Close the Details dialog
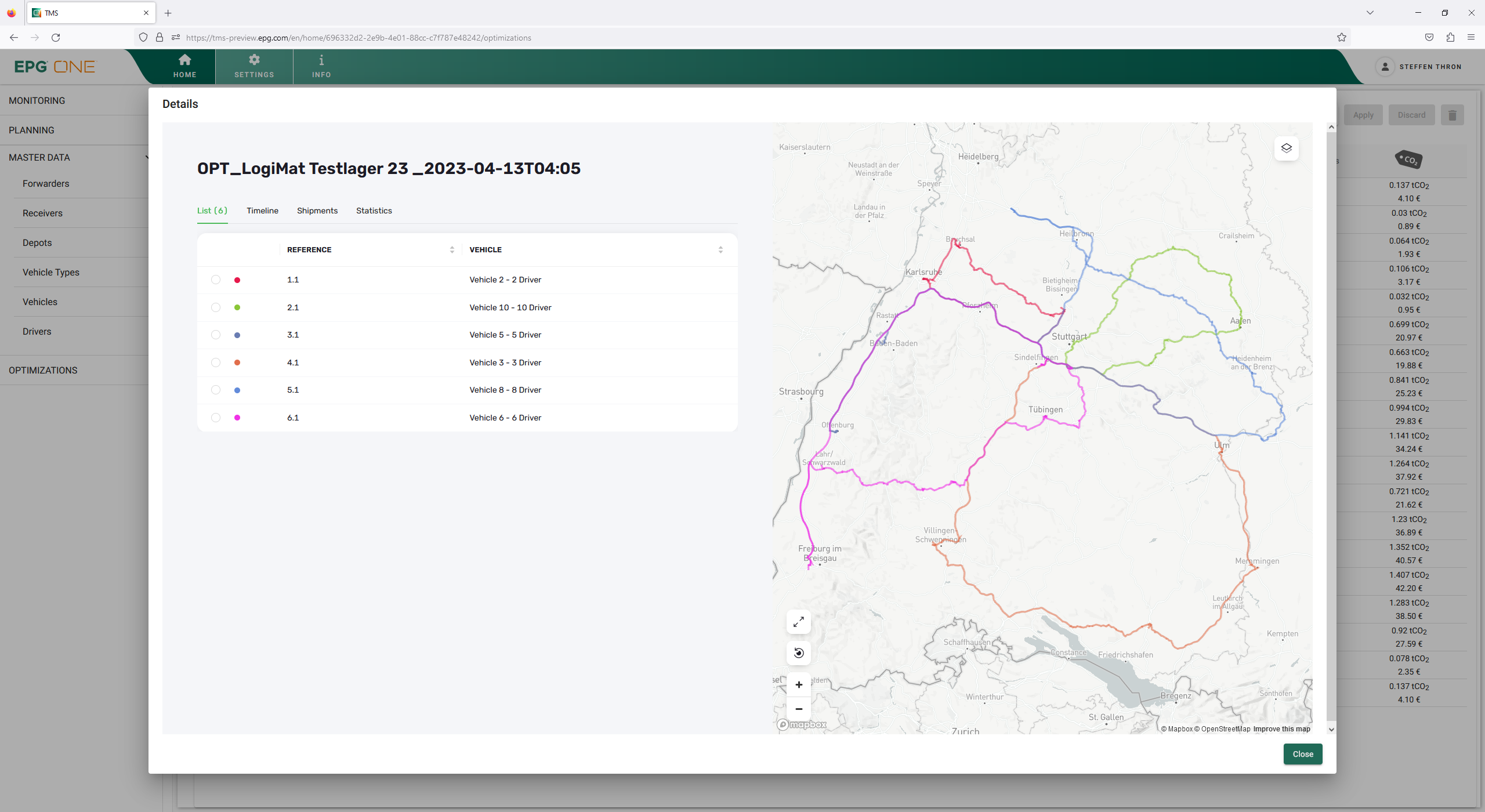Image resolution: width=1485 pixels, height=812 pixels. 1302,754
